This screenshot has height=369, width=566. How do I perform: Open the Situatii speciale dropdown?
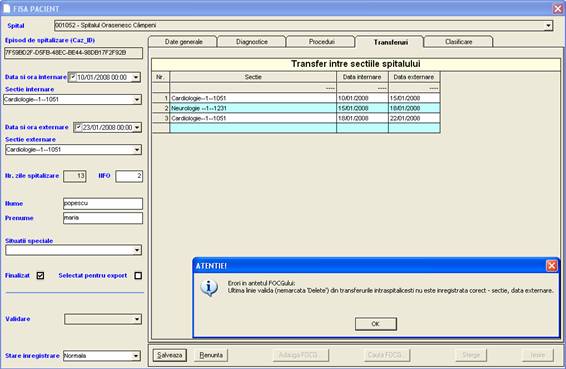pyautogui.click(x=137, y=250)
